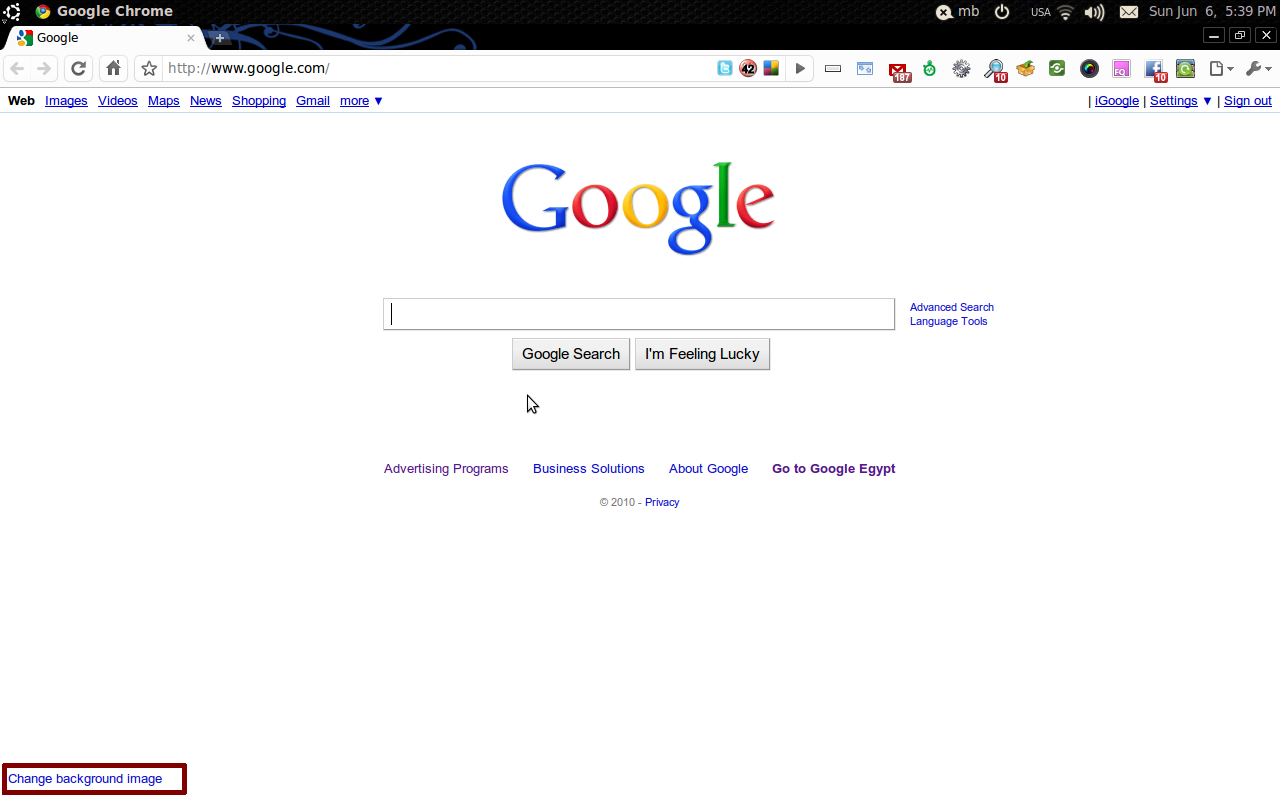Select the Google browser tab
The image size is (1280, 800).
click(x=105, y=38)
